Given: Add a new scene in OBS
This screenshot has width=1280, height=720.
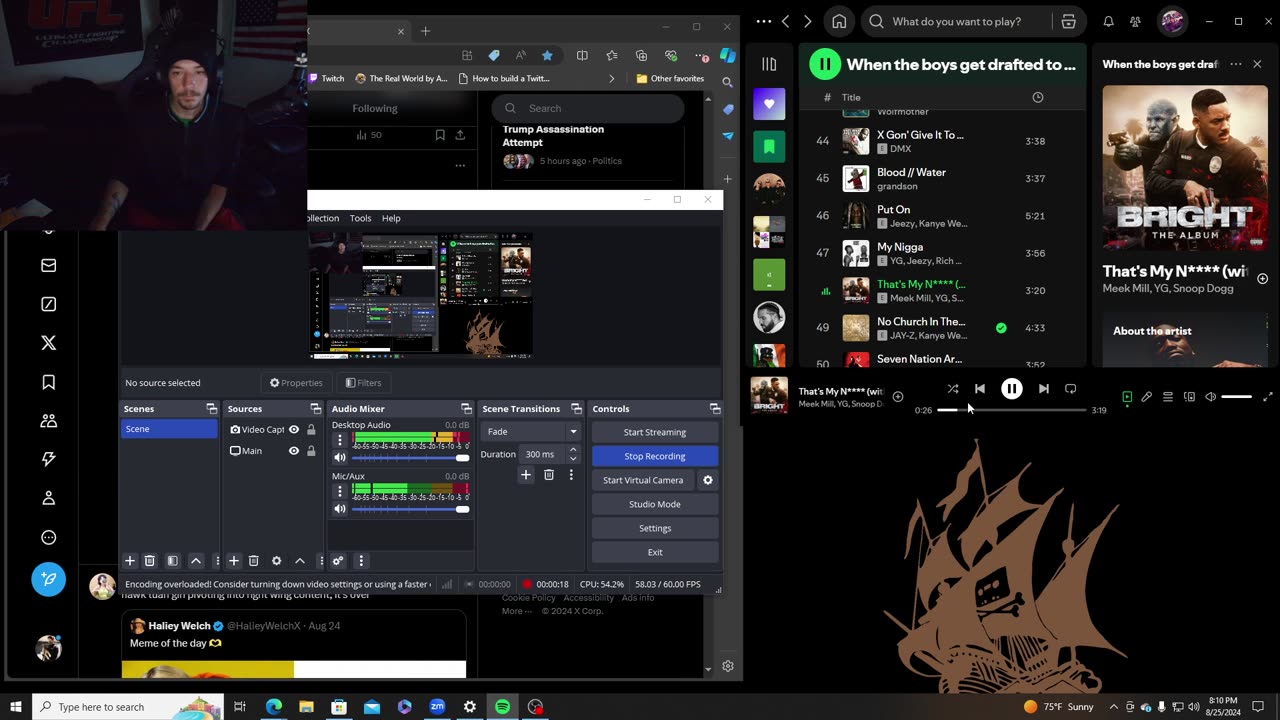Looking at the screenshot, I should click(x=129, y=561).
